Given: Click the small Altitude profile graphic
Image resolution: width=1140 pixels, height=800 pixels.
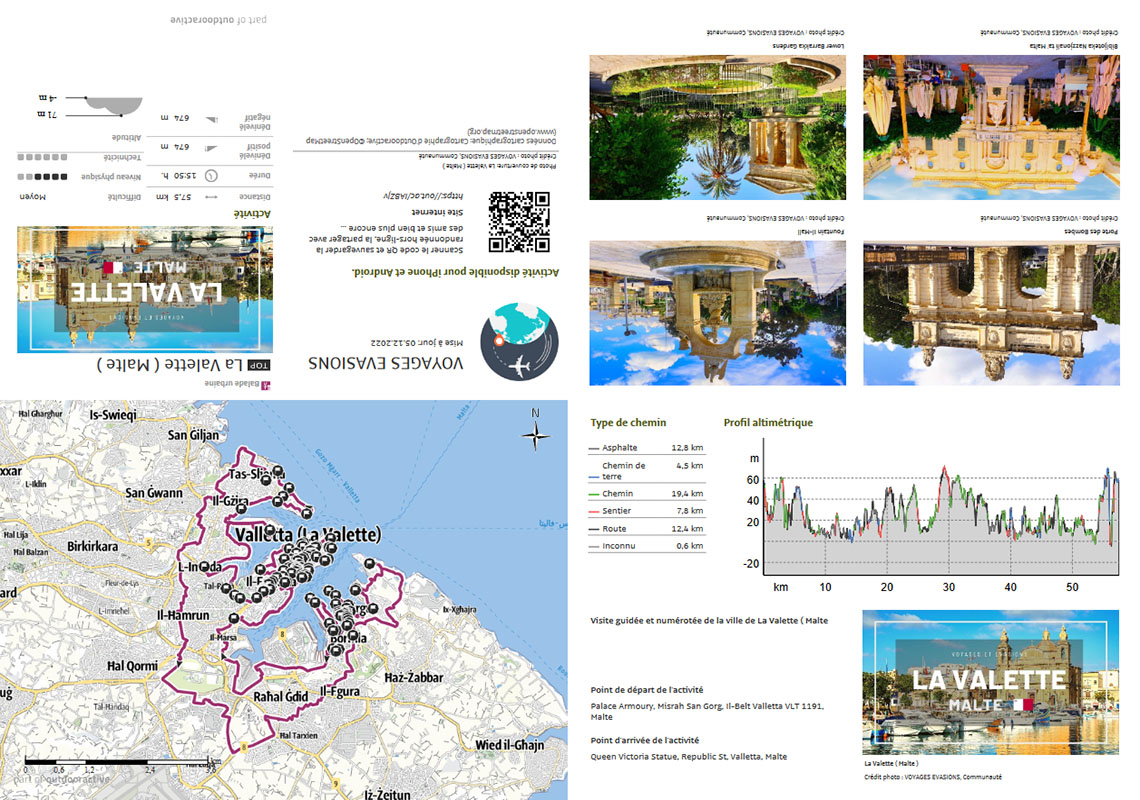Looking at the screenshot, I should pos(114,106).
